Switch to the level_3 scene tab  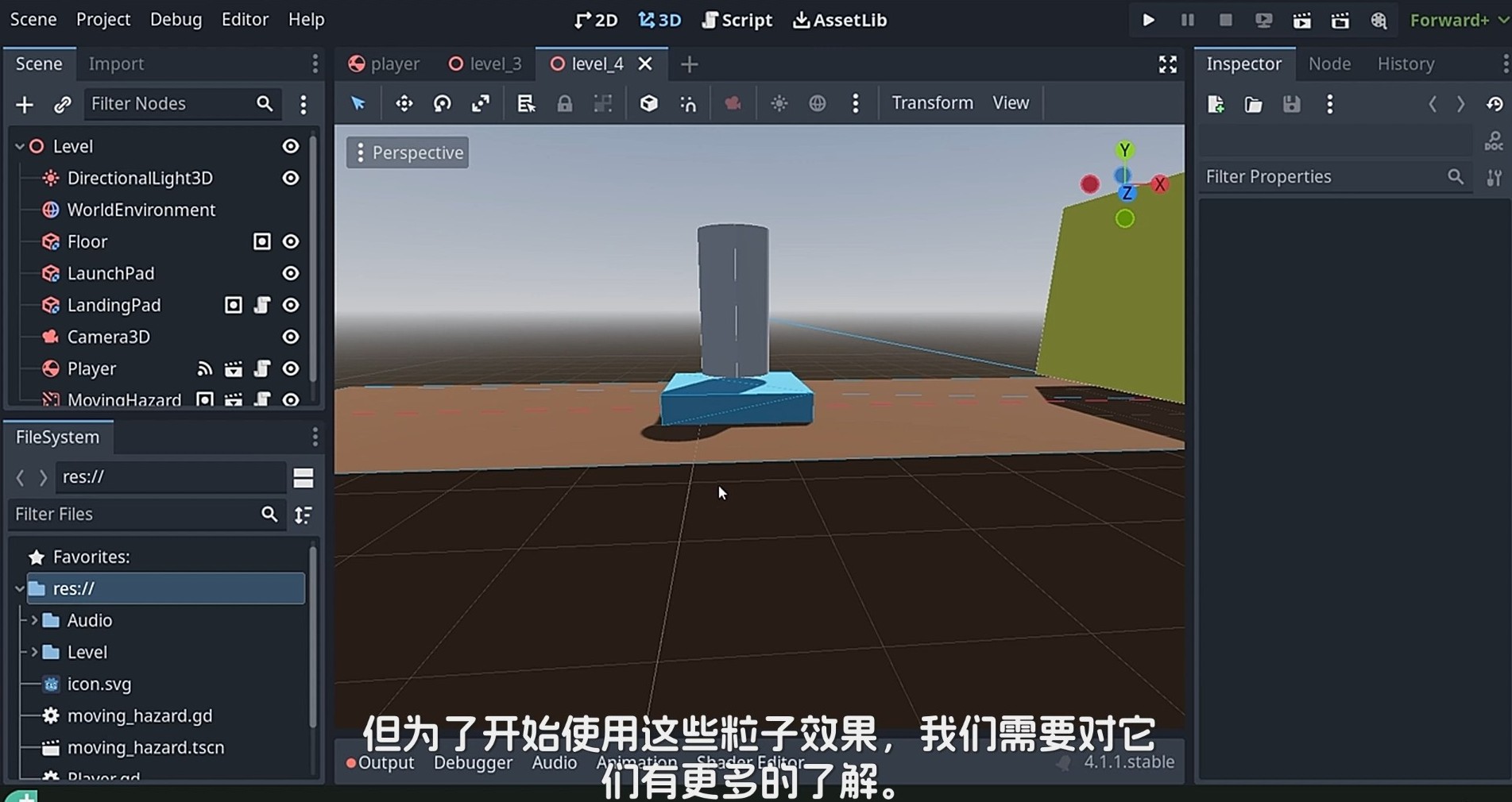tap(485, 64)
